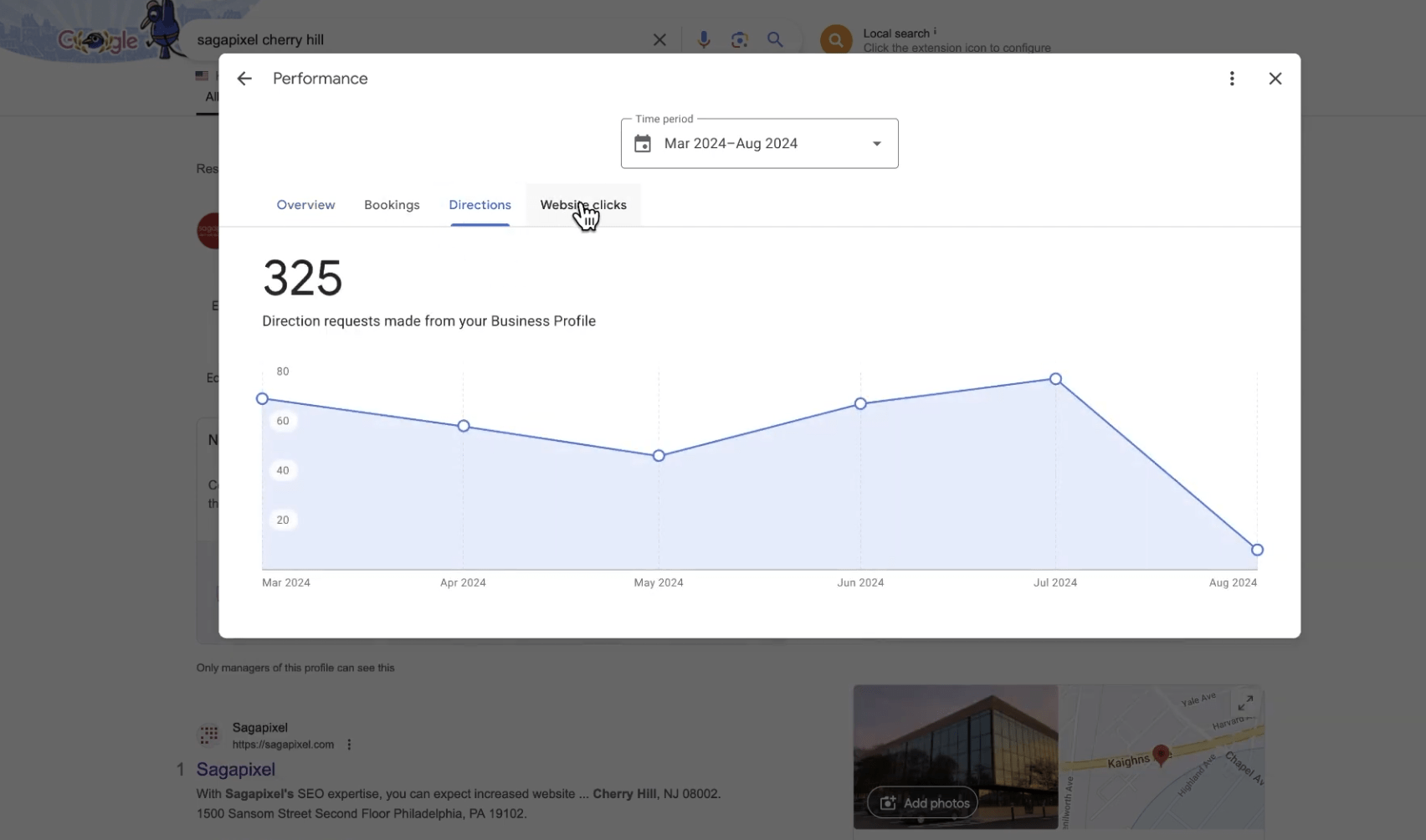Open the Website clicks tab

click(583, 205)
